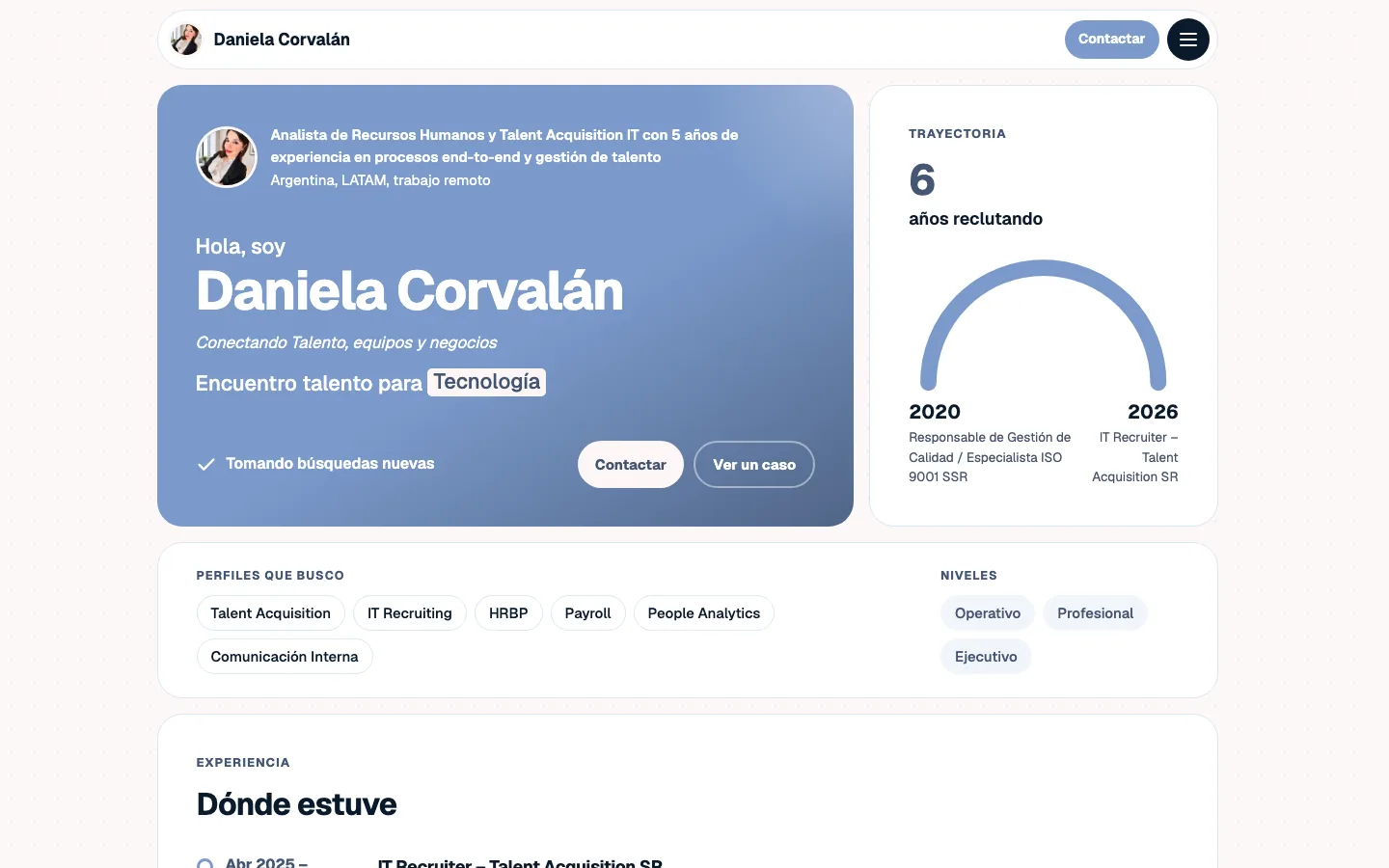Choose the Operativo level chip
This screenshot has height=868, width=1389.
[x=988, y=613]
